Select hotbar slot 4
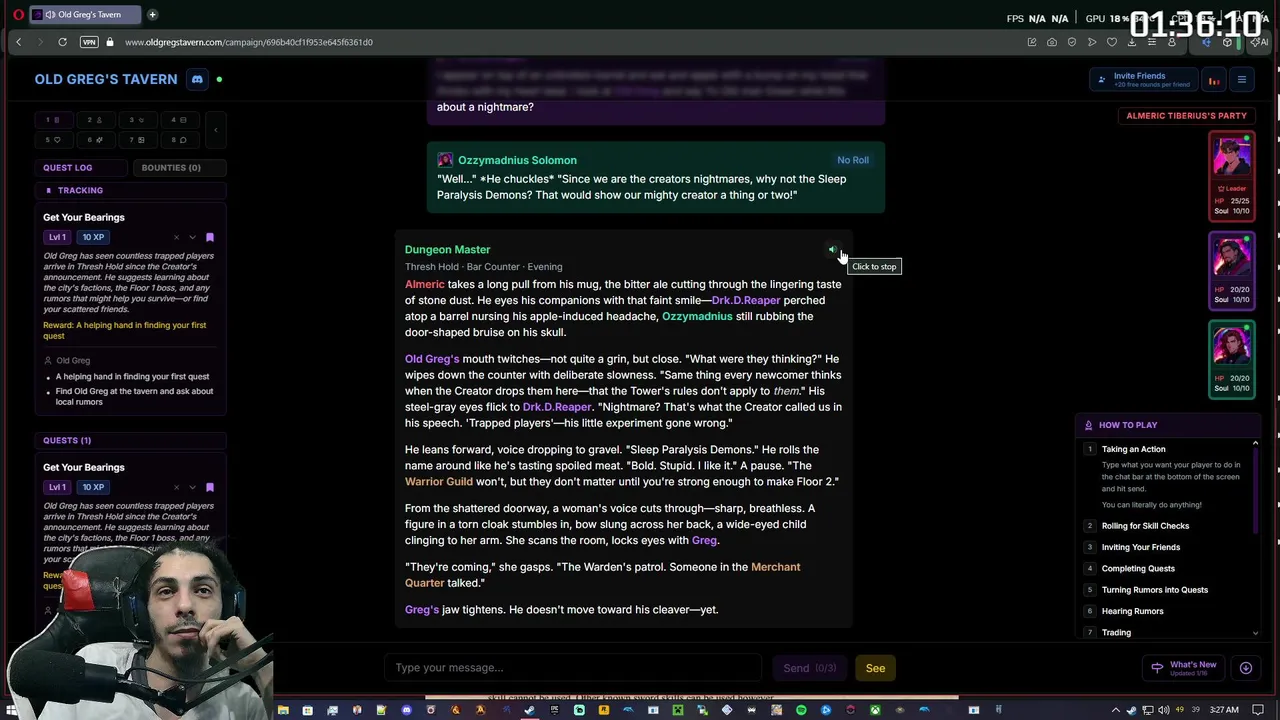 [x=178, y=120]
